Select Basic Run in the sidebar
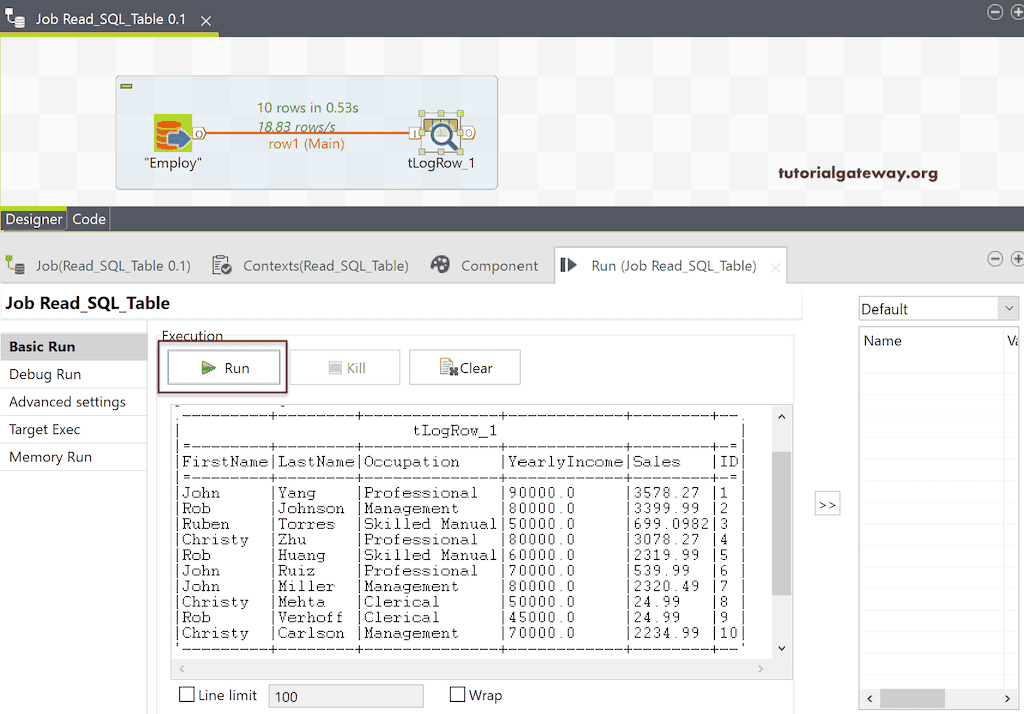 pos(74,347)
